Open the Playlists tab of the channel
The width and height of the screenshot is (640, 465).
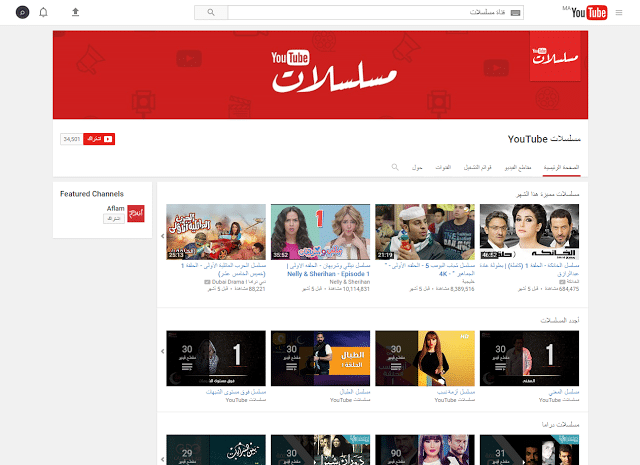(478, 167)
